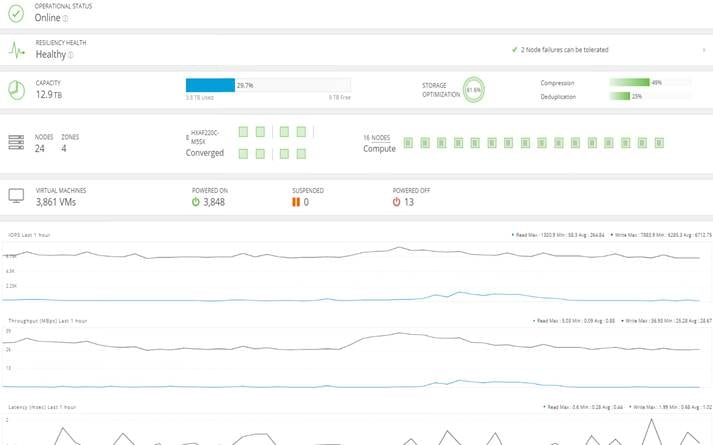The image size is (713, 445).
Task: Click the Nodes server stack icon
Action: pyautogui.click(x=16, y=142)
